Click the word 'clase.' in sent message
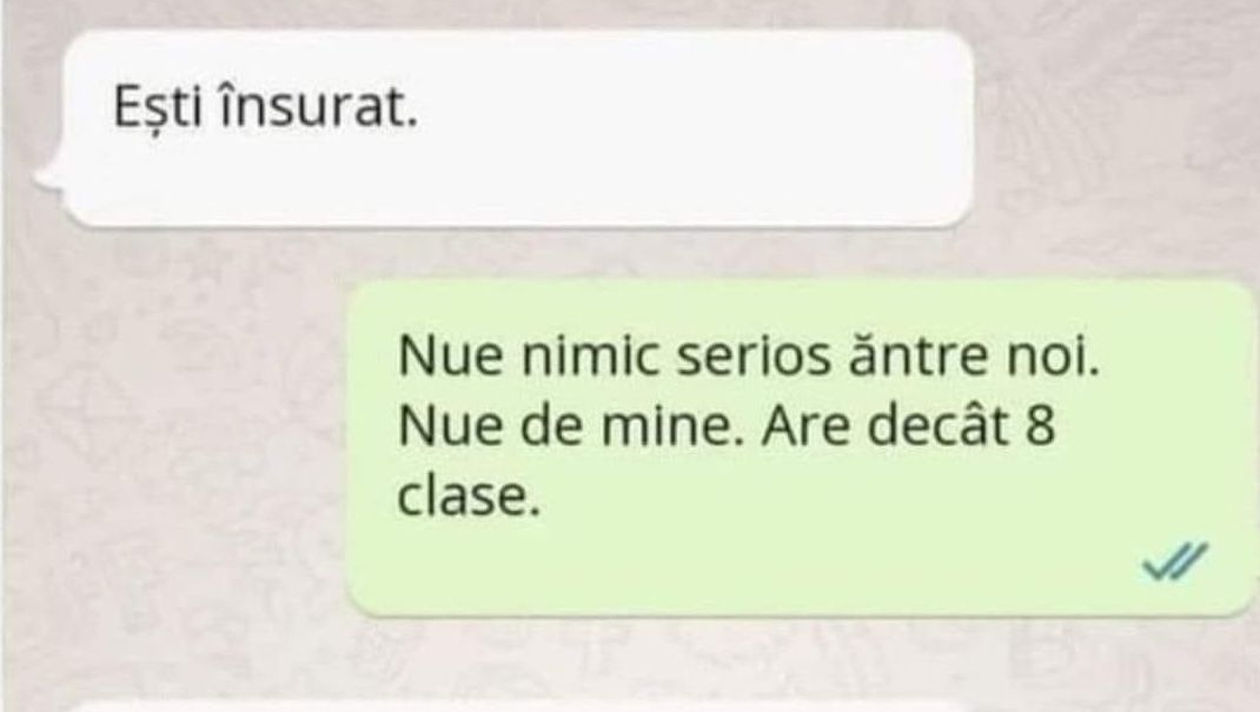The height and width of the screenshot is (712, 1260). pyautogui.click(x=469, y=497)
